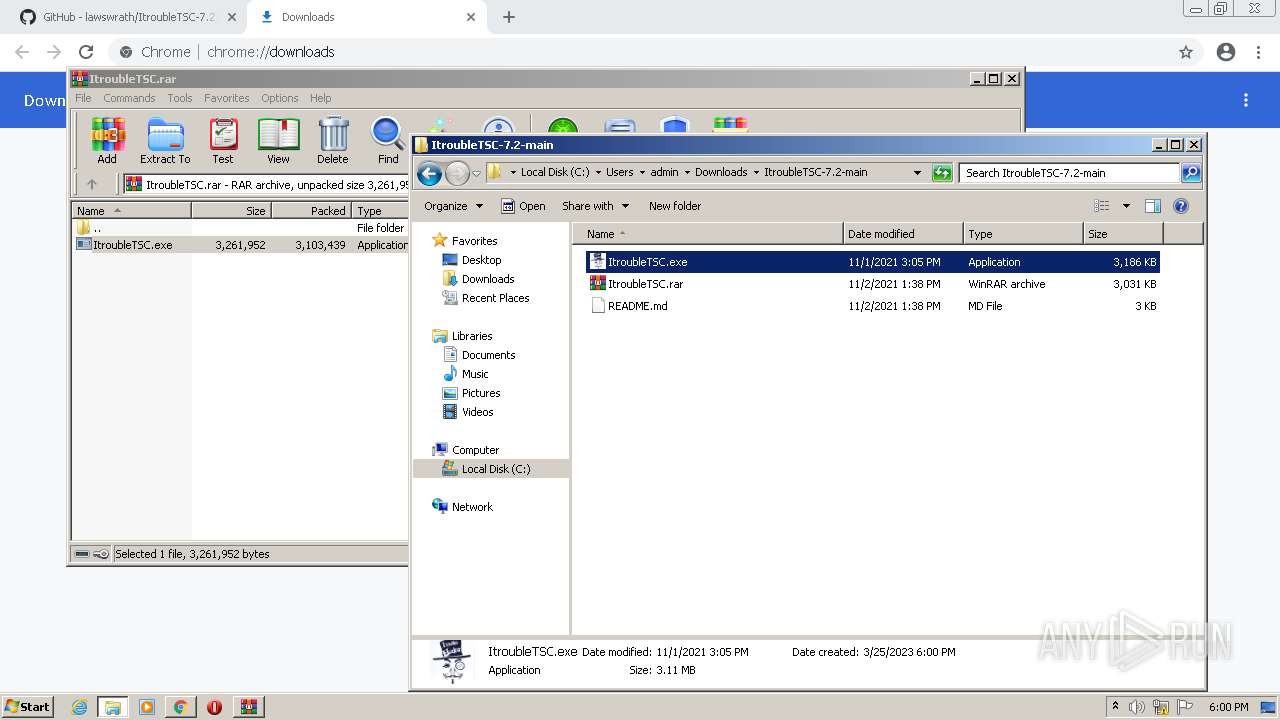
Task: Open the Favorites menu in WinRAR
Action: (227, 98)
